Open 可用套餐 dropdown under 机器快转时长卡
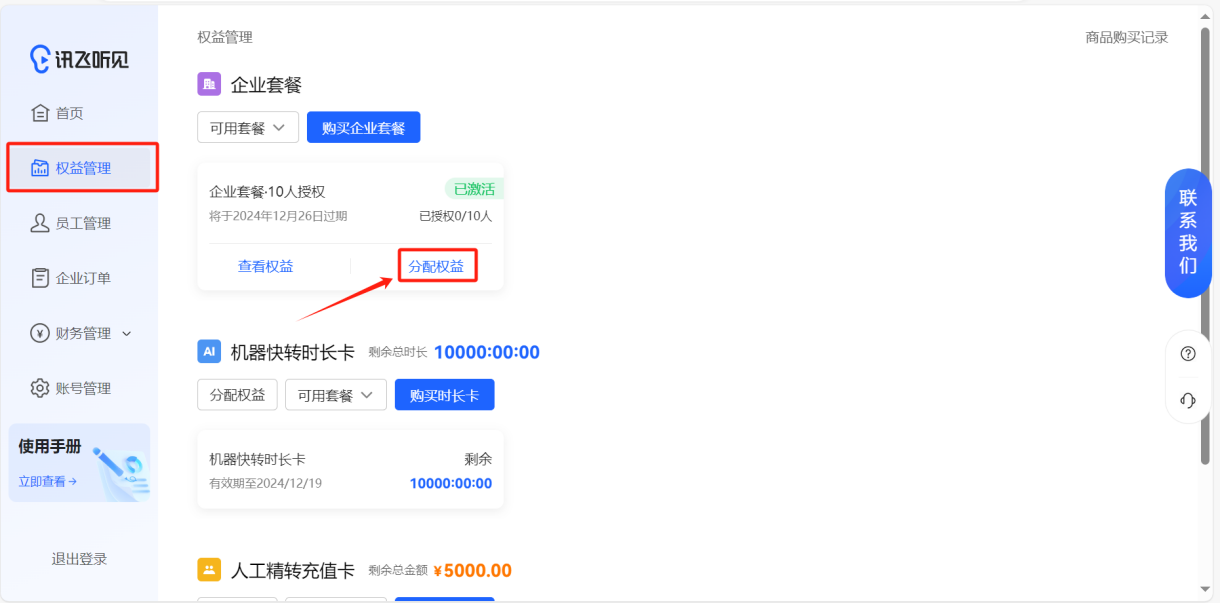The width and height of the screenshot is (1220, 603). 335,395
